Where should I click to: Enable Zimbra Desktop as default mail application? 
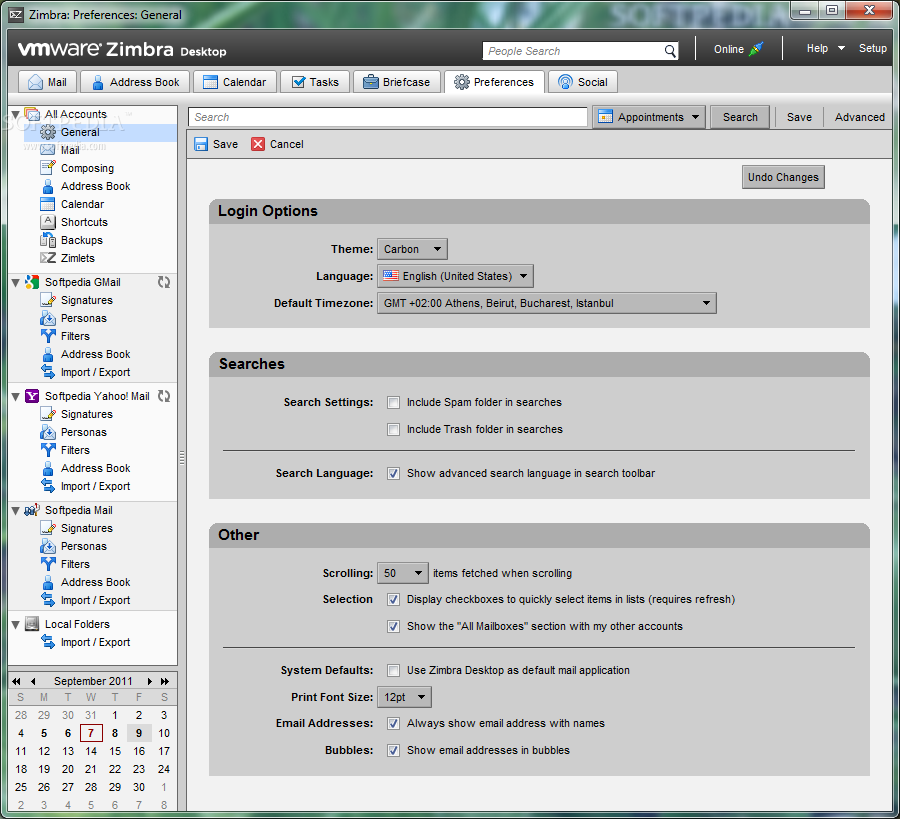point(393,670)
